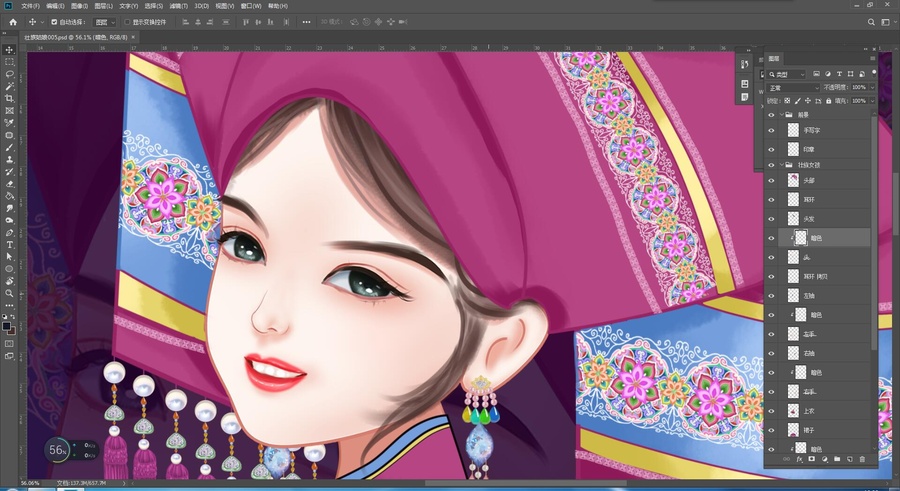This screenshot has height=491, width=900.
Task: Open the 填充 fill dropdown arrow
Action: (x=872, y=101)
